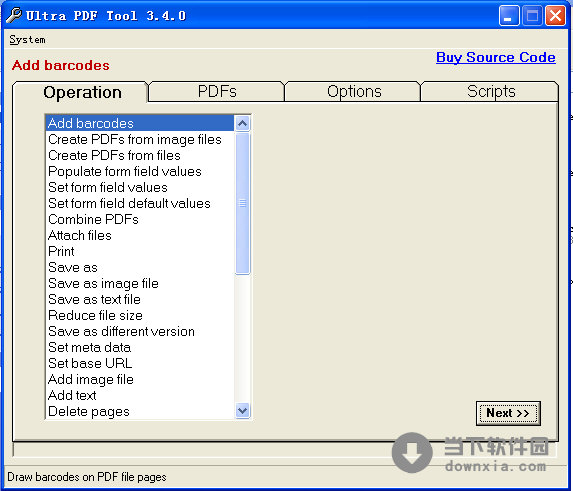Open the System menu
The image size is (573, 491).
click(x=27, y=39)
